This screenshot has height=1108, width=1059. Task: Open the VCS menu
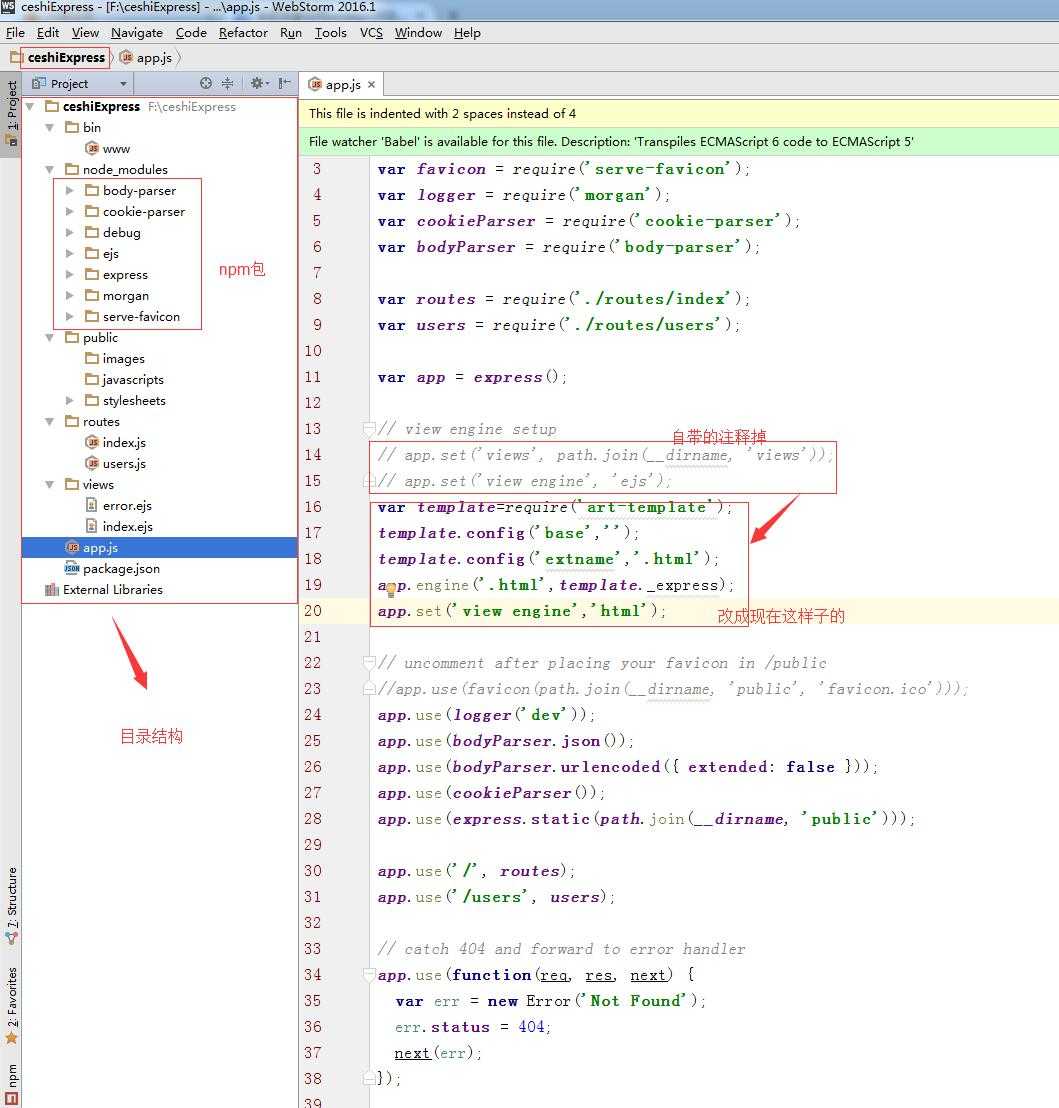(x=371, y=33)
